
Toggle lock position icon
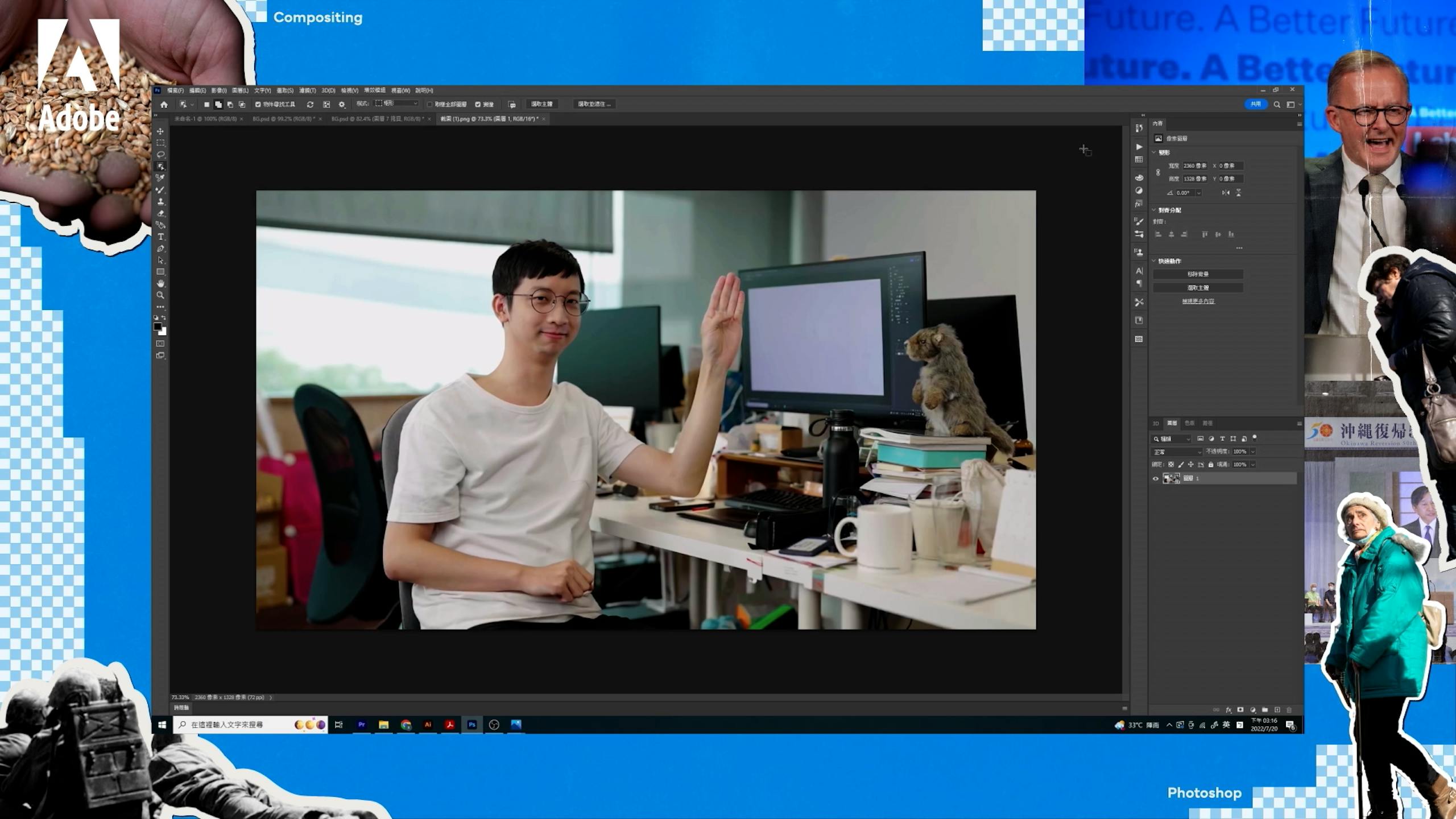pos(1191,465)
